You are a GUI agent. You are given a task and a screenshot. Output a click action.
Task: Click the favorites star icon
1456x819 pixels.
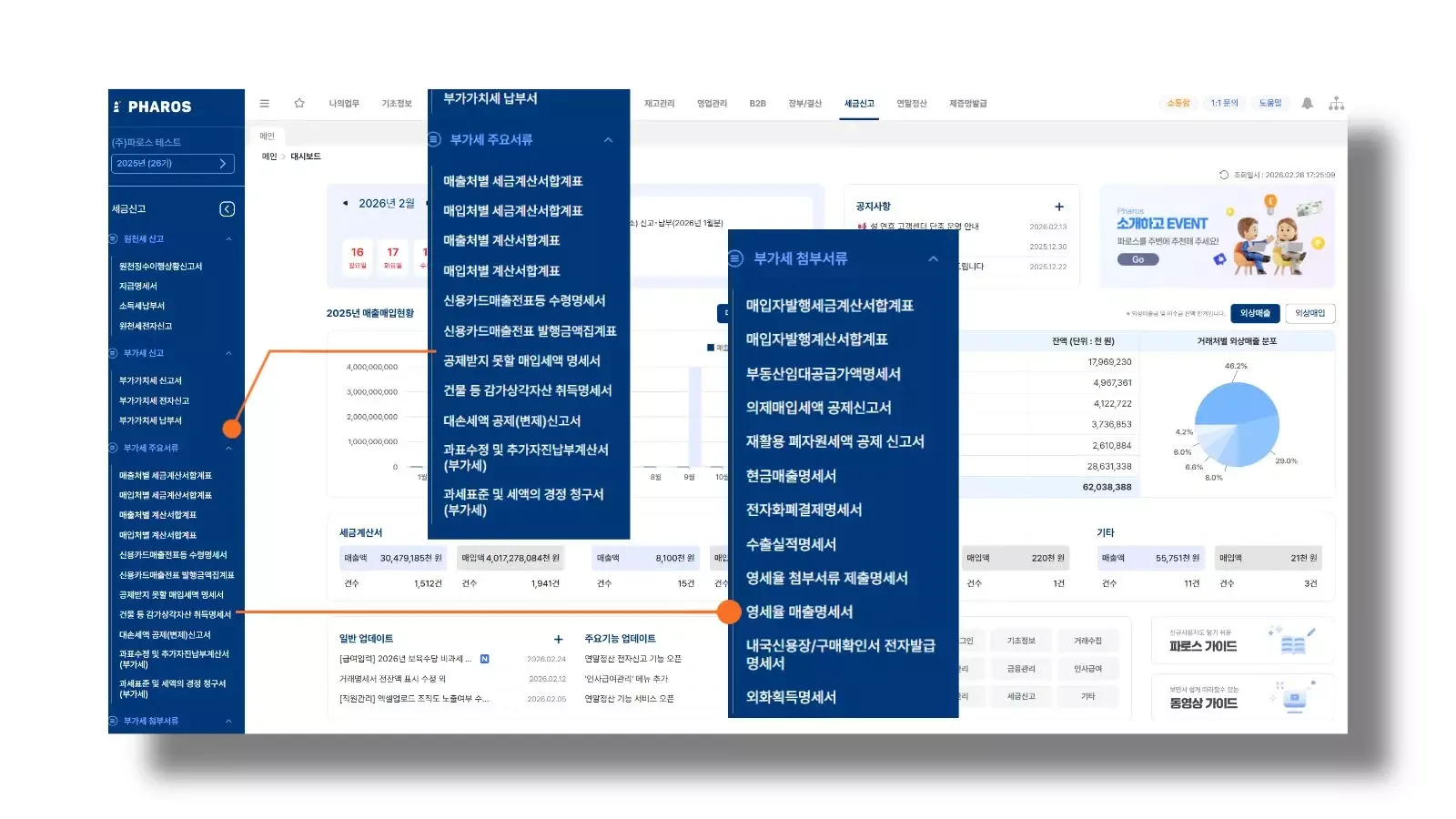coord(298,103)
